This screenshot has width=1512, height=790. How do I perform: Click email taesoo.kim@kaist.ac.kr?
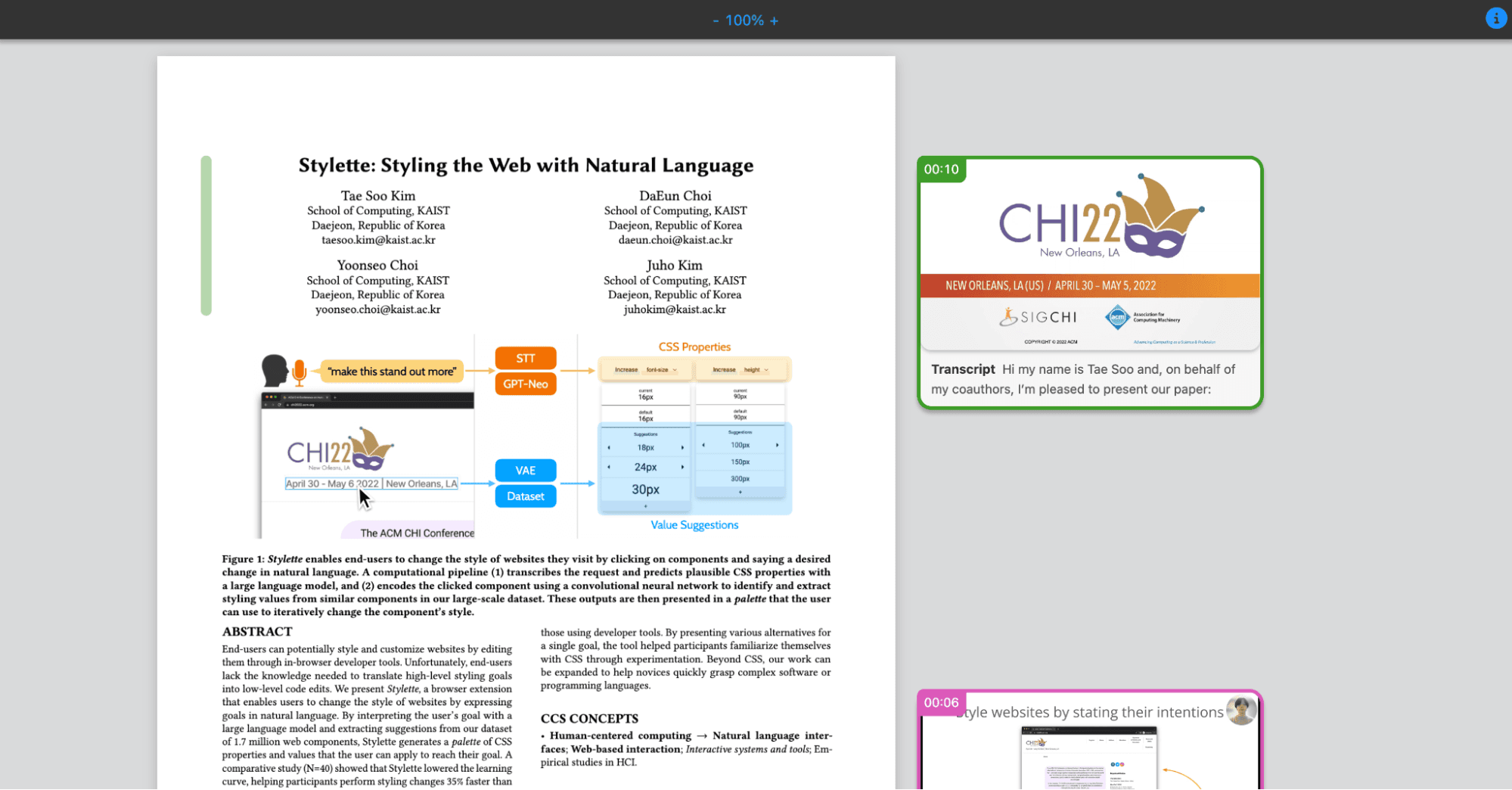(x=378, y=240)
